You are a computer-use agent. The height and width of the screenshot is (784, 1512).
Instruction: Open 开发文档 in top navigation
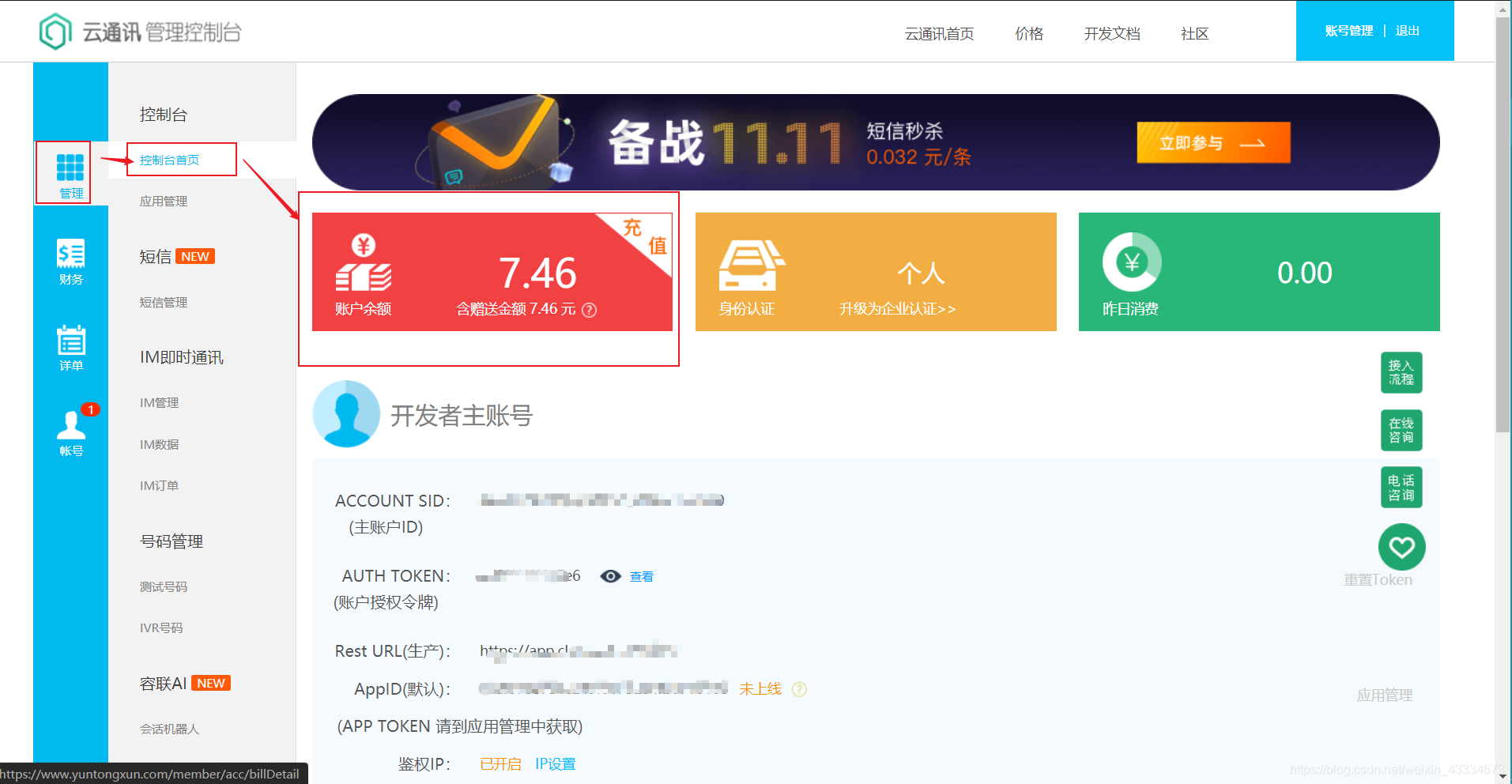click(1111, 33)
